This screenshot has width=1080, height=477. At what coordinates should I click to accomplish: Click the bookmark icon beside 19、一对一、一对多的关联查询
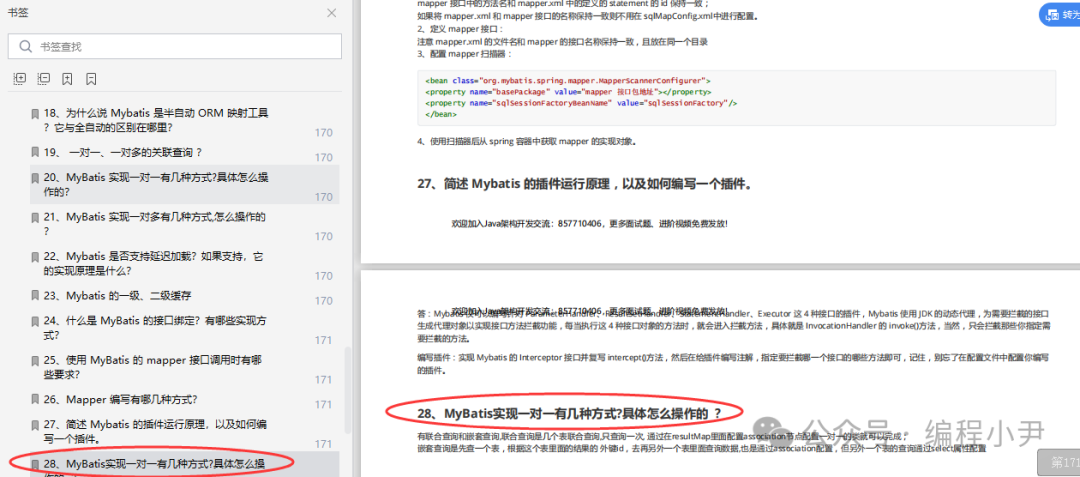click(35, 152)
